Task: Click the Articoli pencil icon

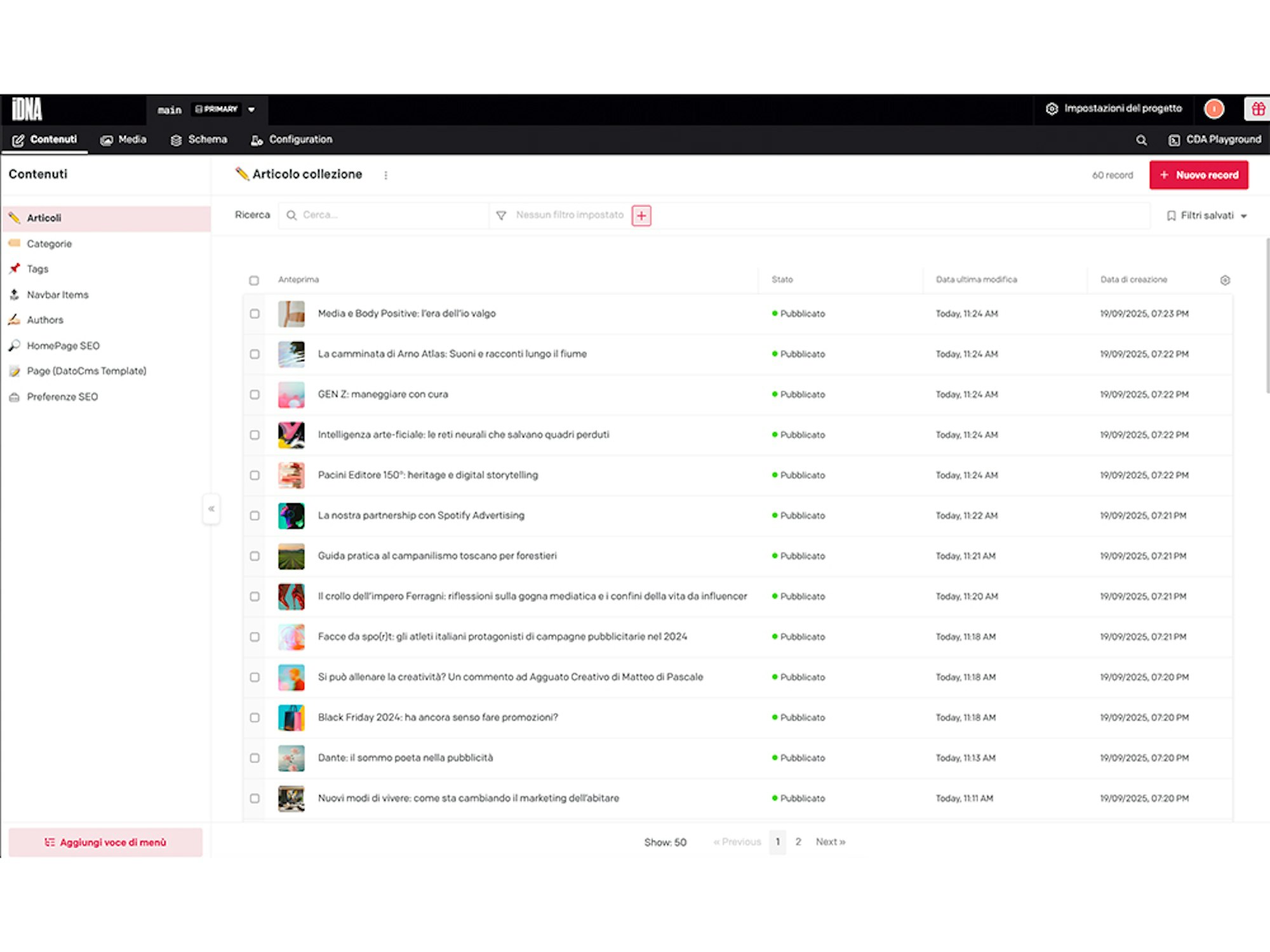Action: click(x=15, y=218)
